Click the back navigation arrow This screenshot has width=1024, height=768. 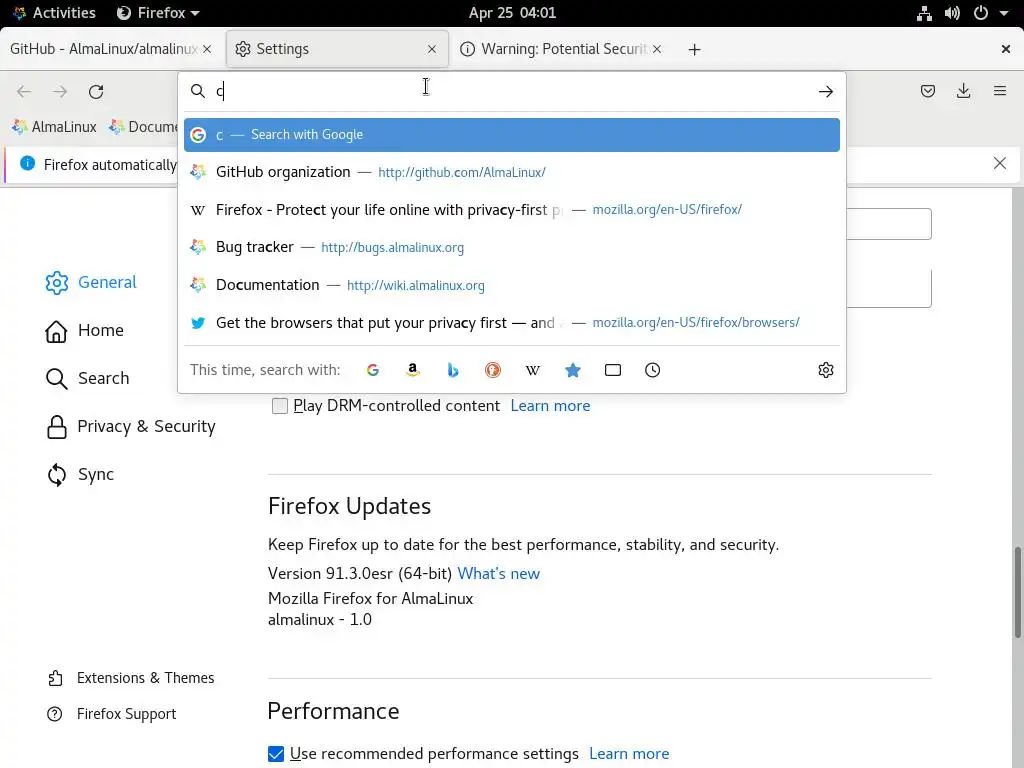click(24, 91)
